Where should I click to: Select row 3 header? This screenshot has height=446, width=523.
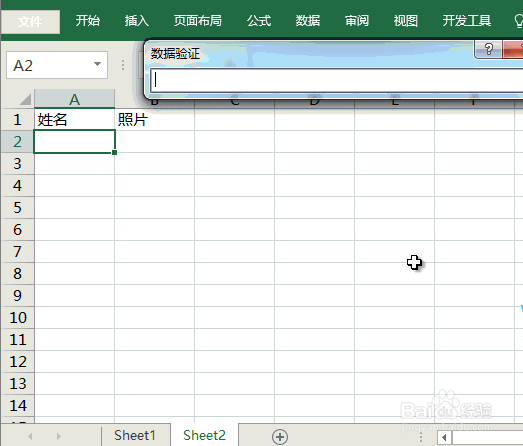[x=17, y=164]
